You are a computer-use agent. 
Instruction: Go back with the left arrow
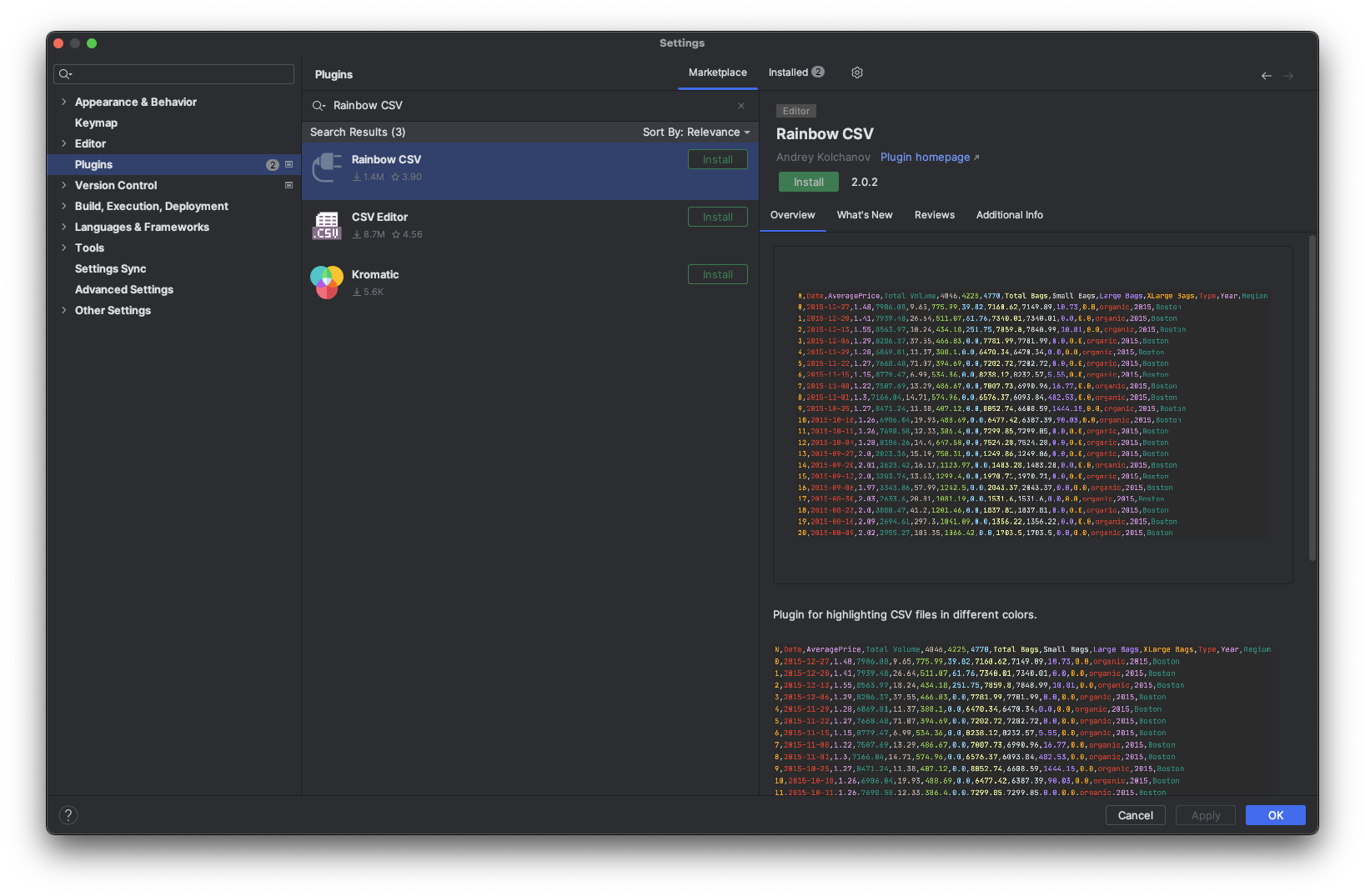click(1267, 76)
